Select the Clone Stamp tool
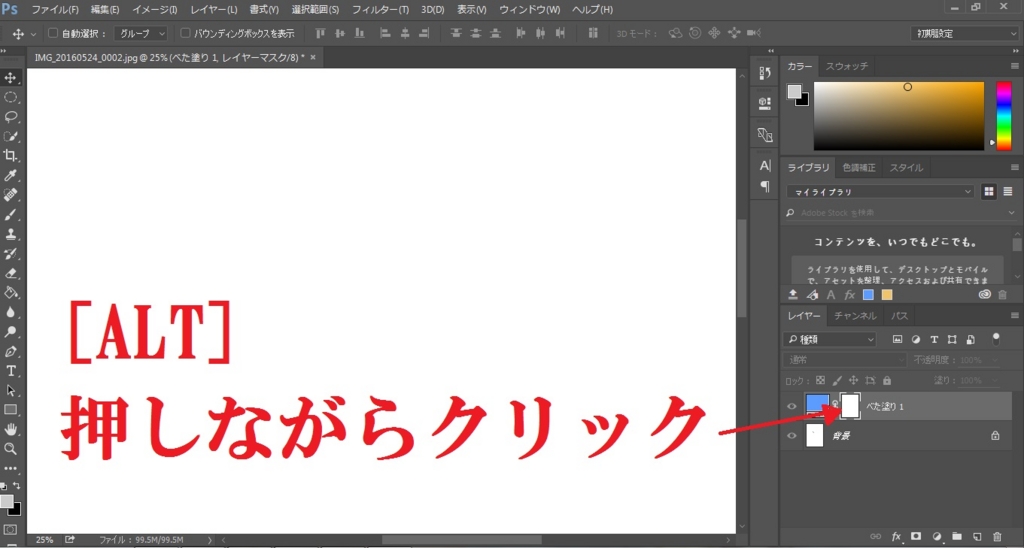This screenshot has width=1024, height=548. coord(10,234)
